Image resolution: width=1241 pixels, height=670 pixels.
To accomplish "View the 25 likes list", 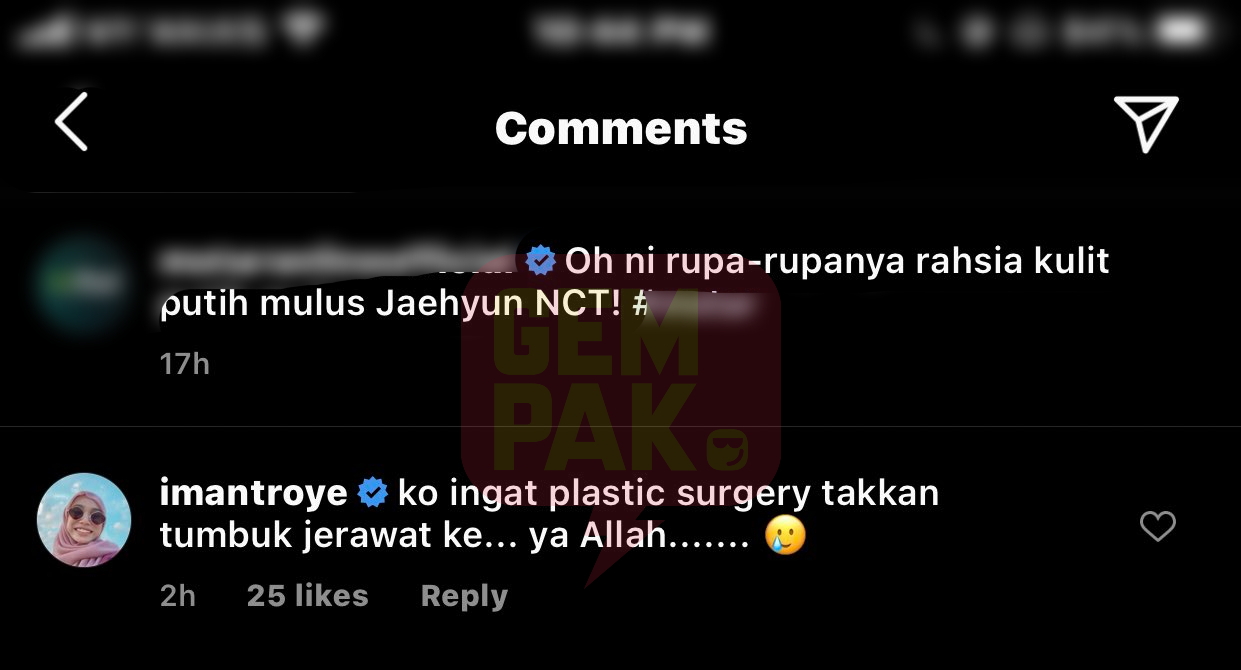I will (x=307, y=596).
